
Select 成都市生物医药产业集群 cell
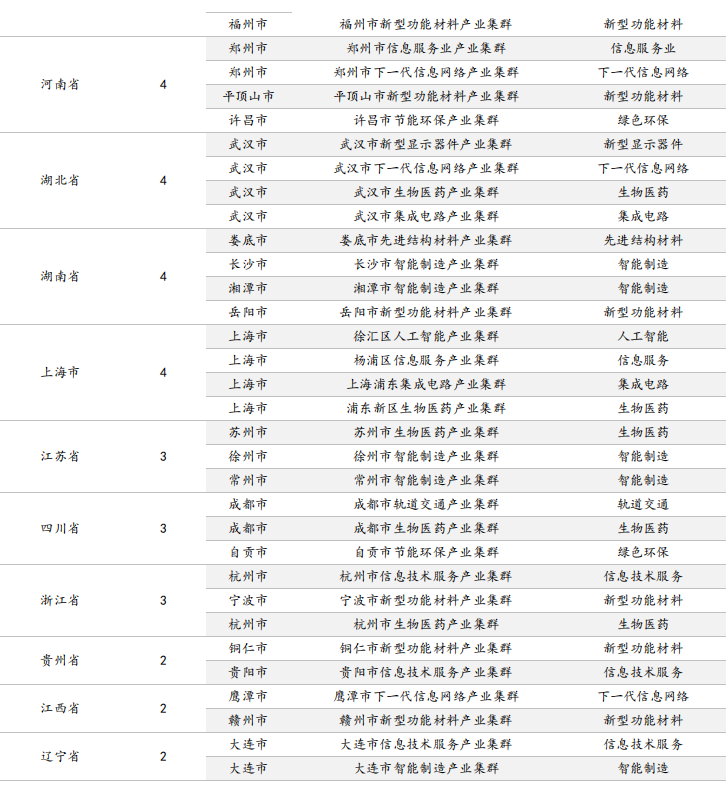click(x=426, y=529)
